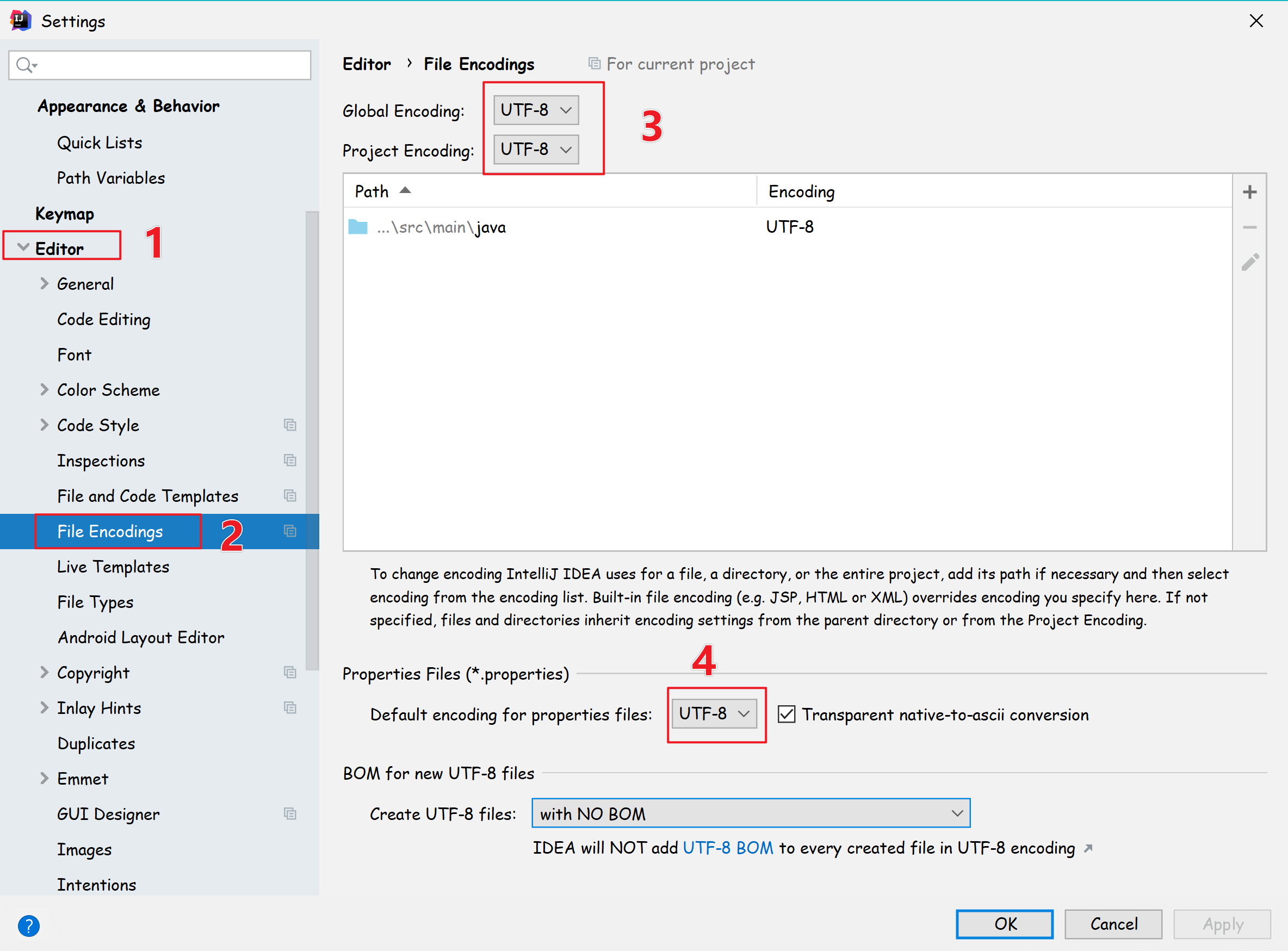Viewport: 1288px width, 951px height.
Task: Toggle Transparent native-to-ascii conversion checkbox
Action: tap(786, 714)
